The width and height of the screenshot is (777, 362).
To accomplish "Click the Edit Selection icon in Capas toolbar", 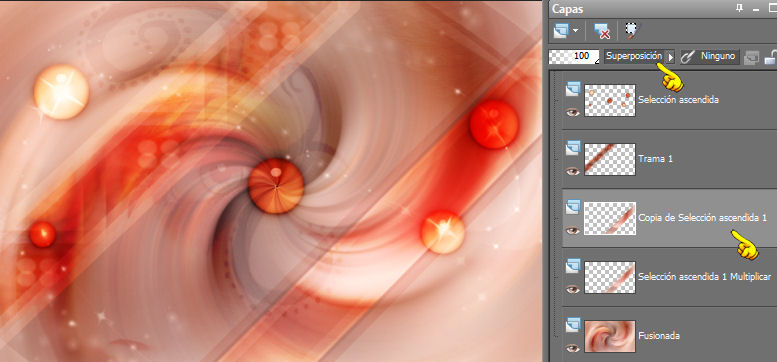I will (x=631, y=30).
